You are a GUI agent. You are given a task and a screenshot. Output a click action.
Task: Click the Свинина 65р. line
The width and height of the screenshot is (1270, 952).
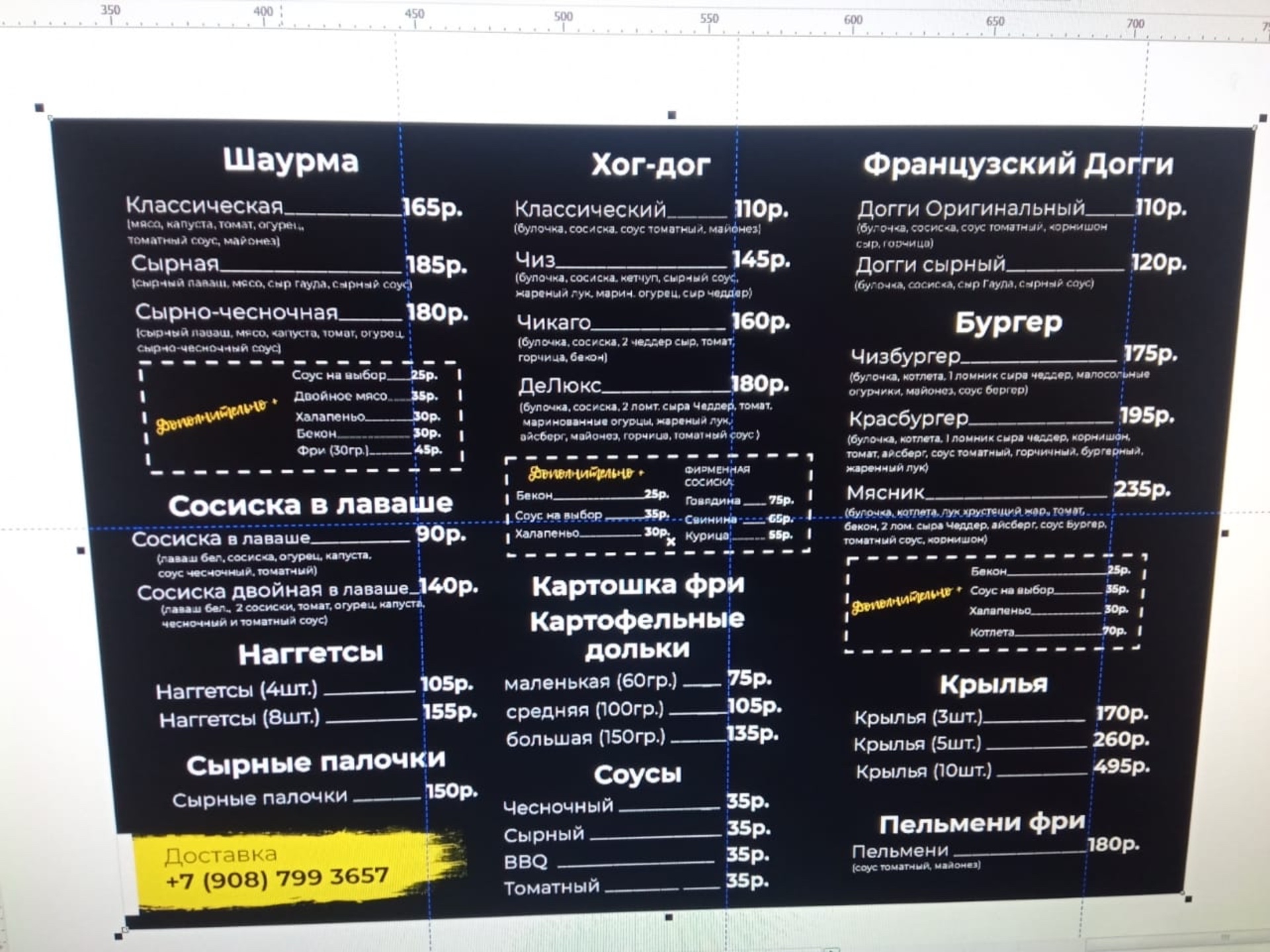pos(739,519)
